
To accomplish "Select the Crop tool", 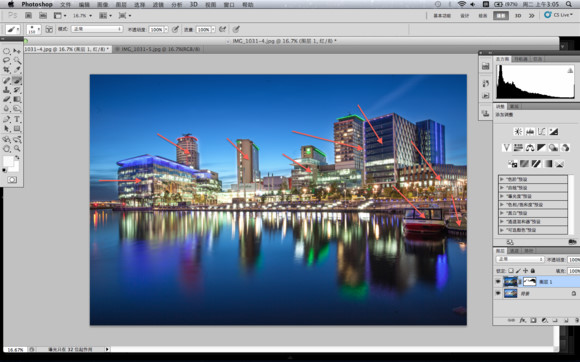I will coord(7,70).
